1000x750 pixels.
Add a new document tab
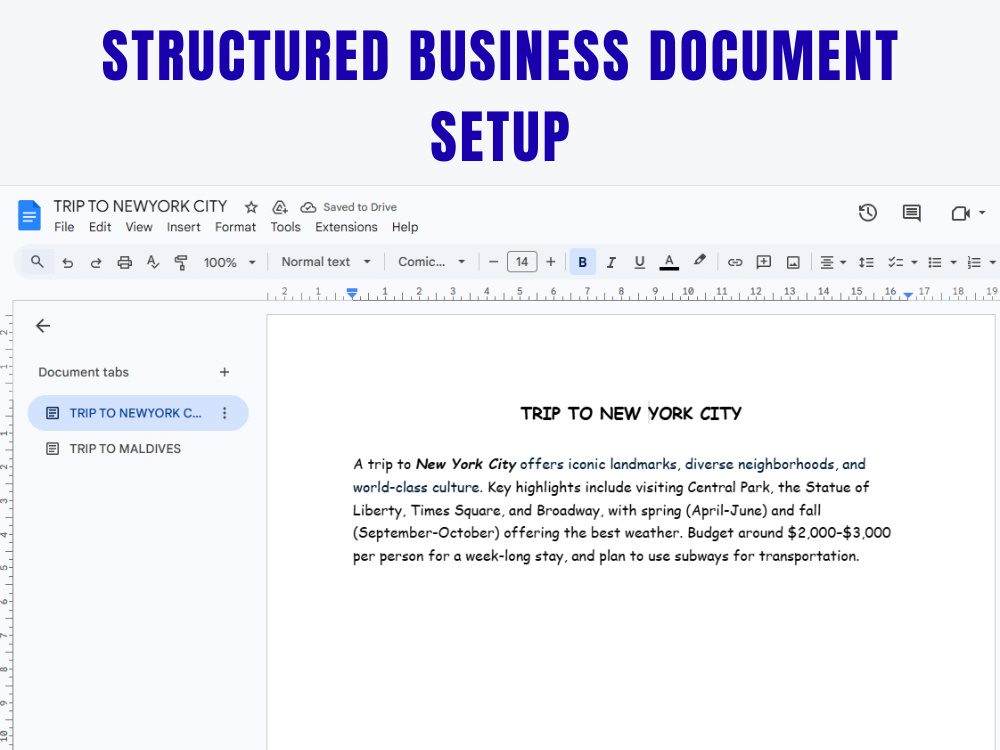pyautogui.click(x=224, y=372)
